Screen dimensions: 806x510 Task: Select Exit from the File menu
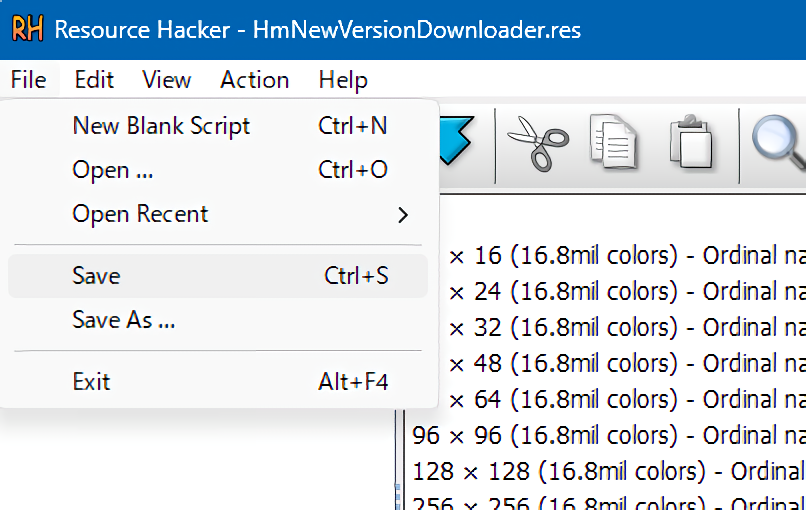(92, 382)
